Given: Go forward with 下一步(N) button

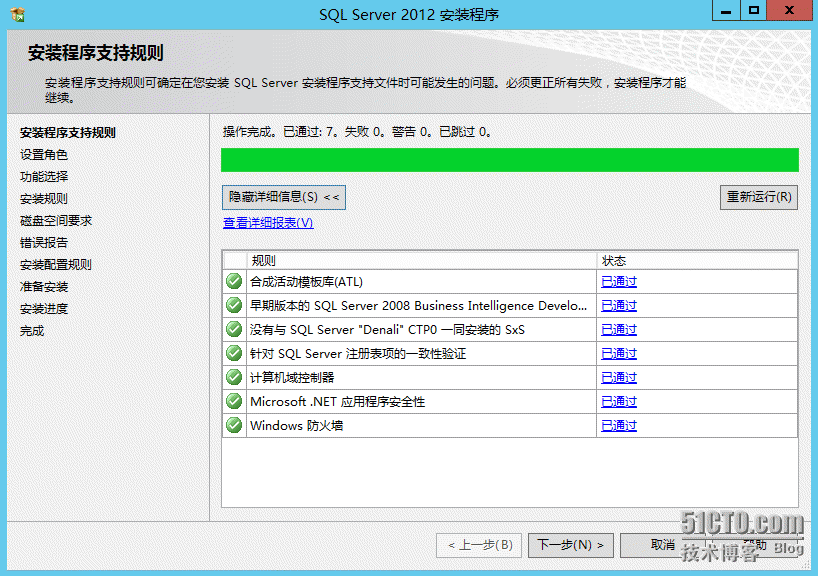Looking at the screenshot, I should (x=571, y=545).
